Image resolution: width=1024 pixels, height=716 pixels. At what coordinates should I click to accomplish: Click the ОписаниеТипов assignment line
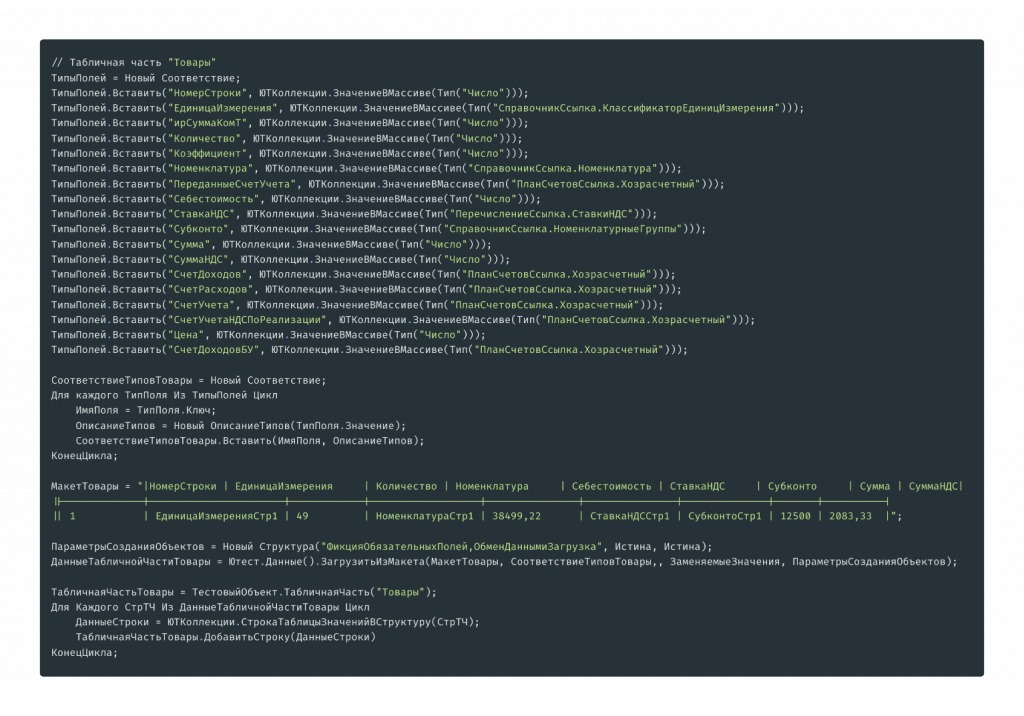click(240, 426)
